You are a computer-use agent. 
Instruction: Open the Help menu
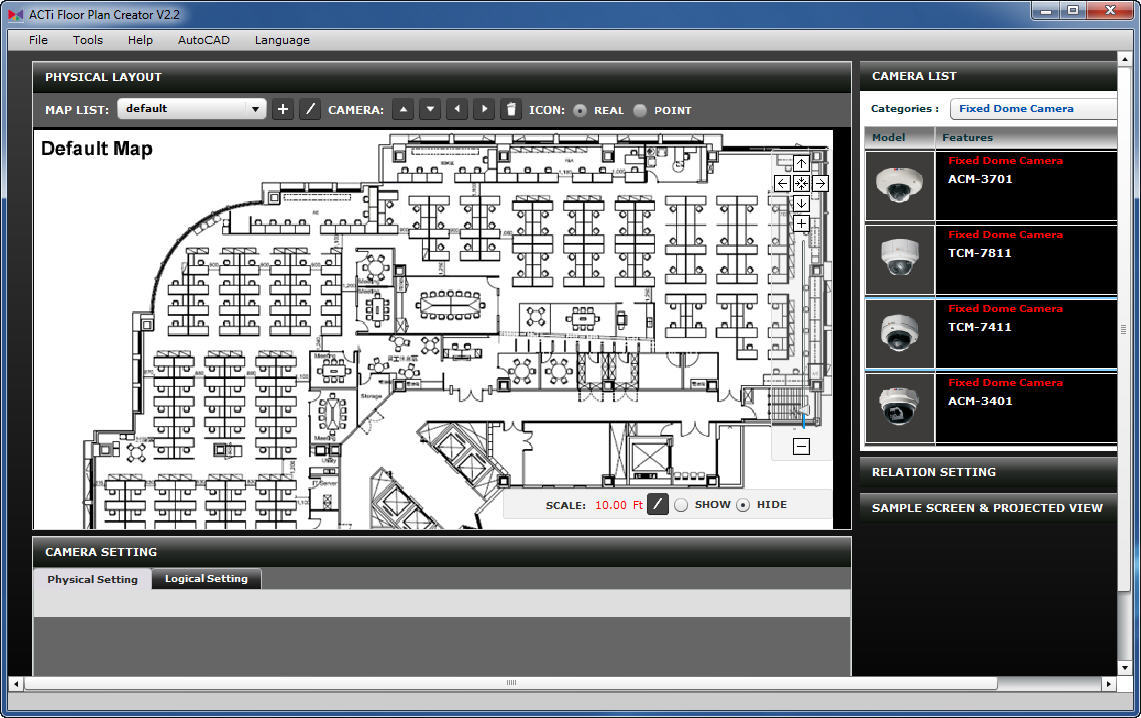(140, 40)
